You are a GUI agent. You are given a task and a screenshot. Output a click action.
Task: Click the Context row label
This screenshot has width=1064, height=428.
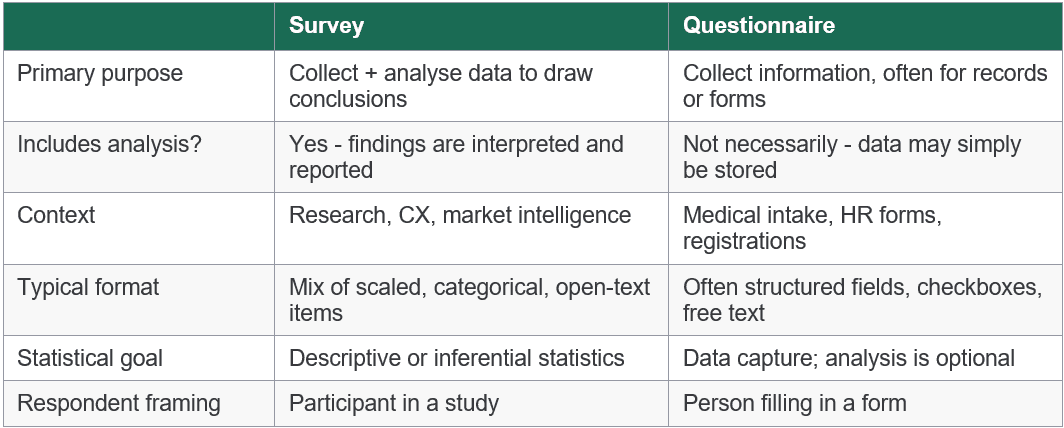tap(55, 216)
